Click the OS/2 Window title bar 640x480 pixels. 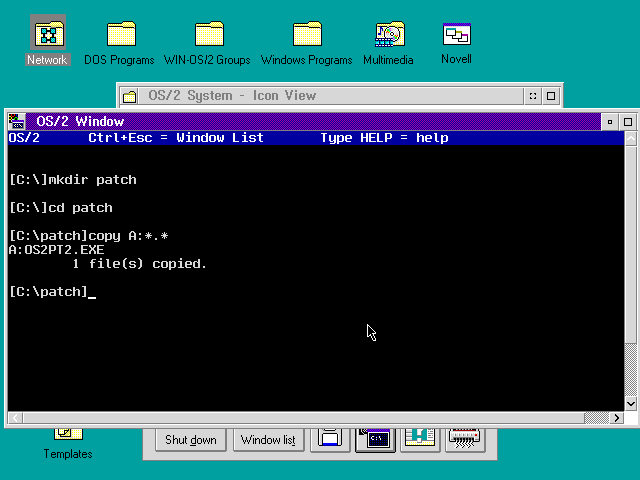click(313, 122)
